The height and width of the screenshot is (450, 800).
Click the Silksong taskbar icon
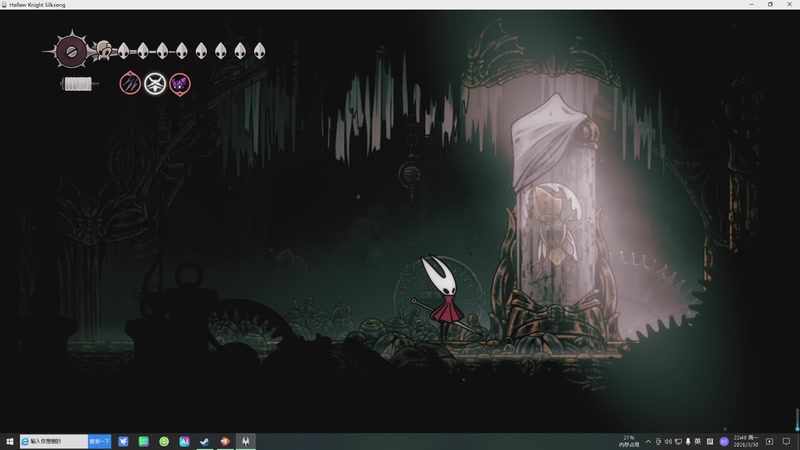point(245,441)
